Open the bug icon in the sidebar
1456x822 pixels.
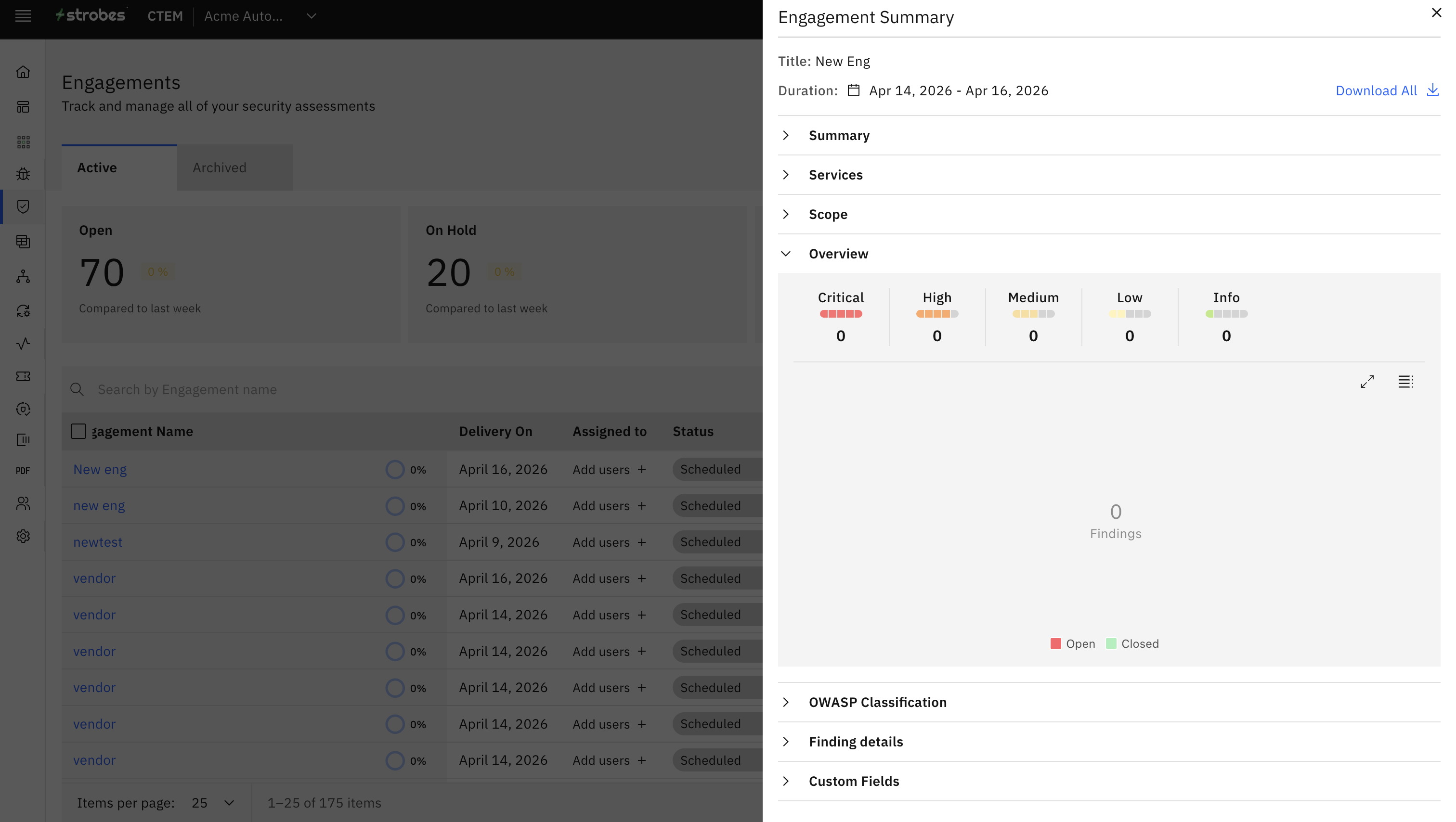(x=23, y=174)
